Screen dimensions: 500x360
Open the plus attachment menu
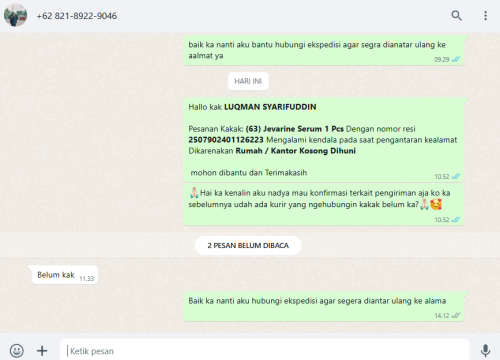click(42, 351)
